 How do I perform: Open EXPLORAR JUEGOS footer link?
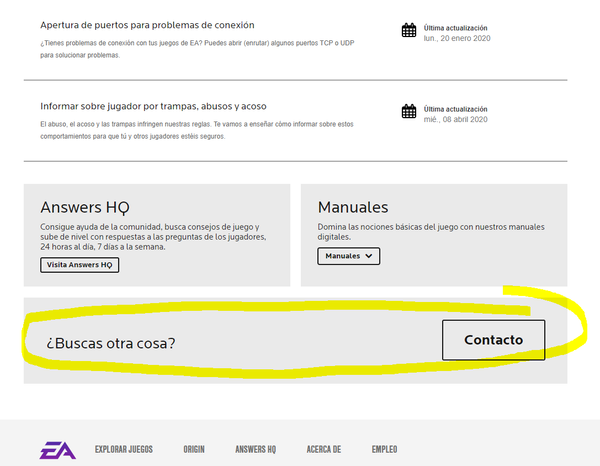[124, 449]
